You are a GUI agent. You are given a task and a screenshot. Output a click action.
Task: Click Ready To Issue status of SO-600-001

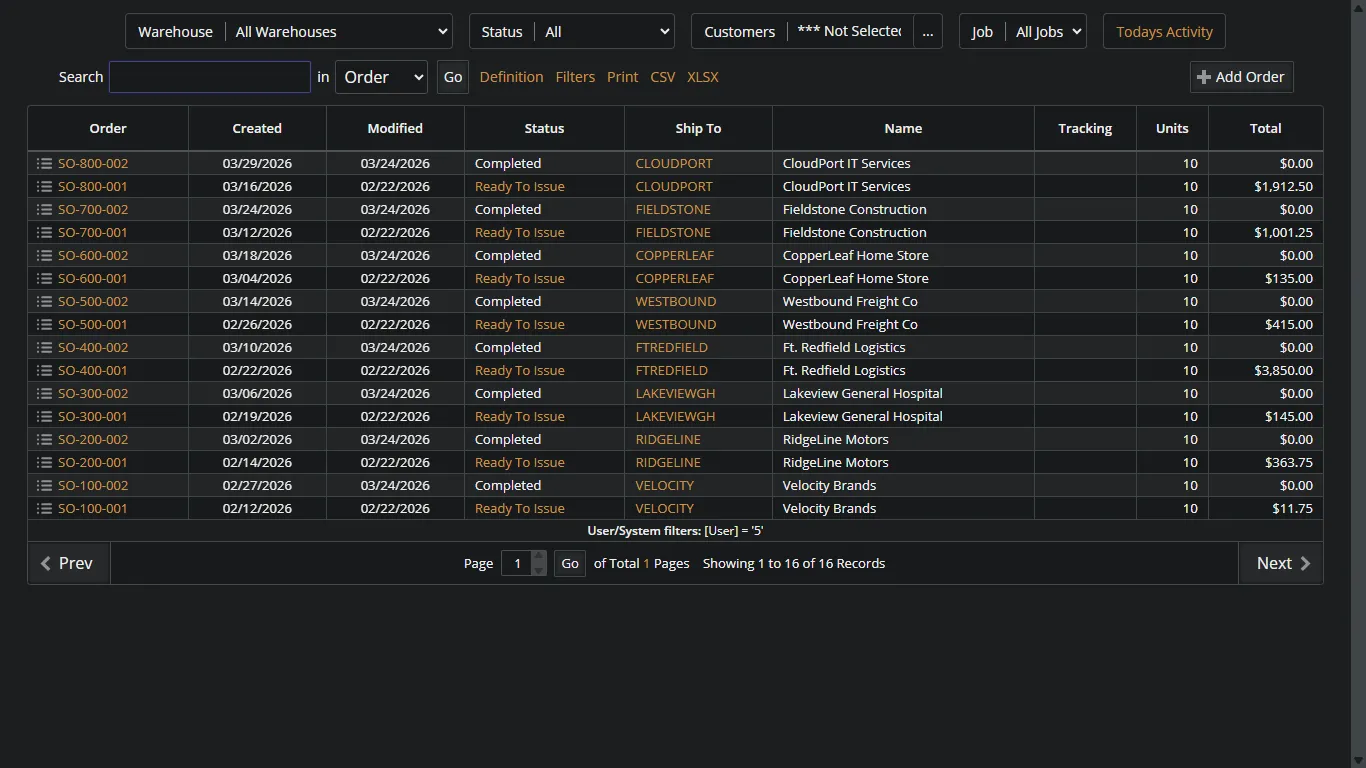[520, 278]
